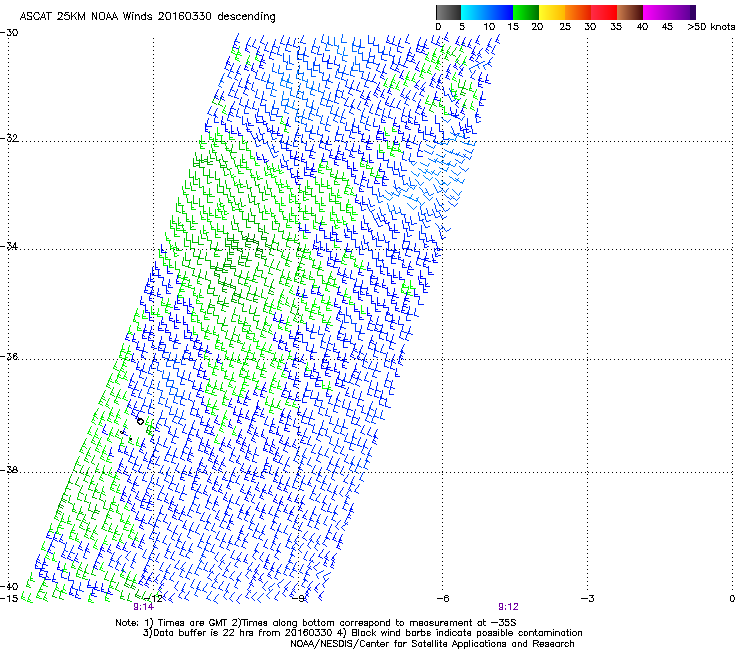Click the brown 35-40 knots color segment
The height and width of the screenshot is (650, 740).
[x=630, y=12]
